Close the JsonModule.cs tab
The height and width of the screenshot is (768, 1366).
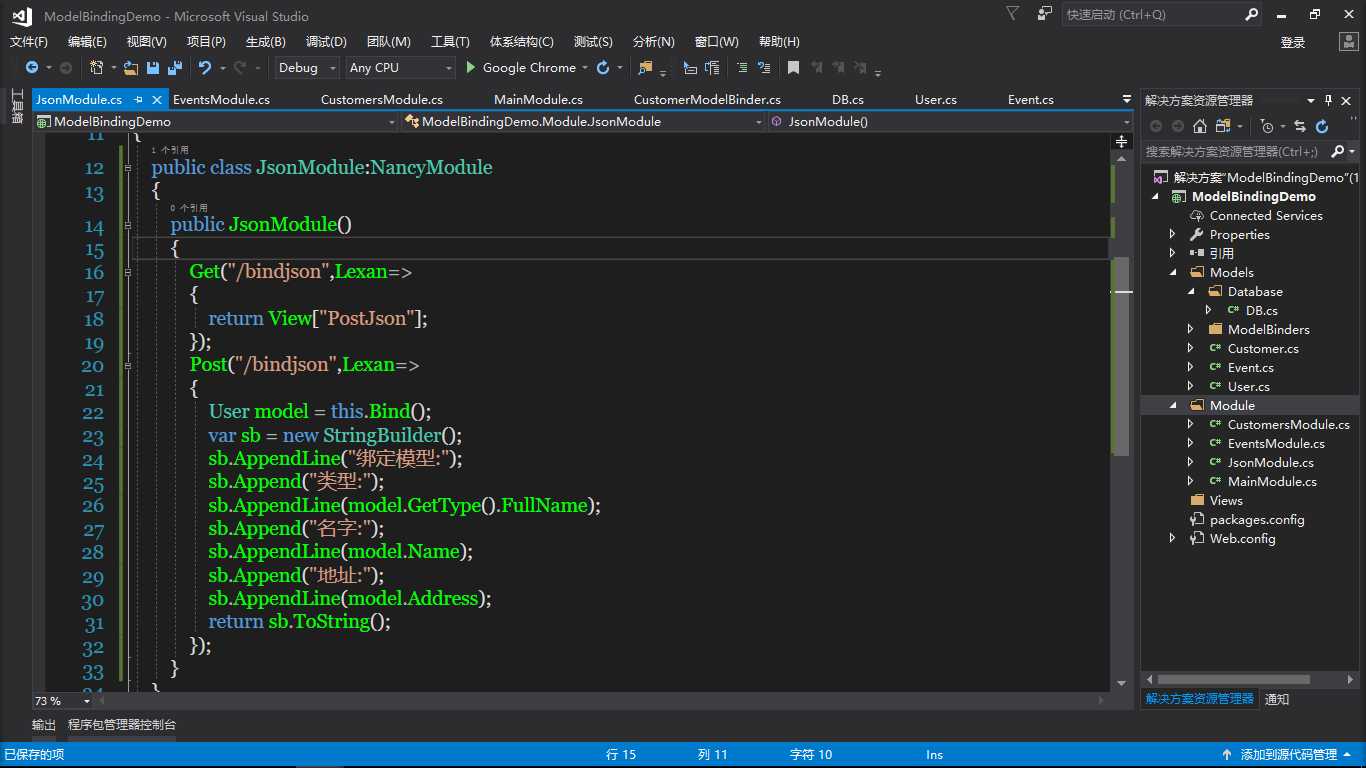[156, 99]
